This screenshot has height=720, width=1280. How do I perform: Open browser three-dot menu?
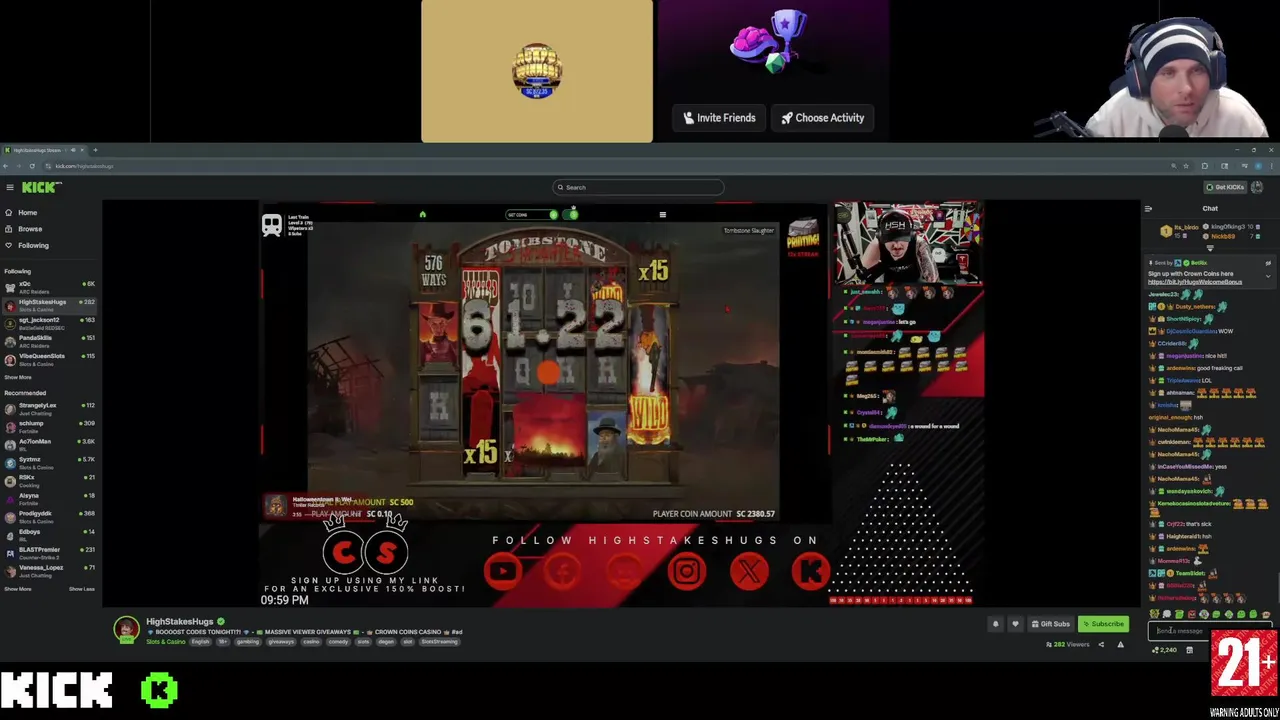click(1272, 166)
